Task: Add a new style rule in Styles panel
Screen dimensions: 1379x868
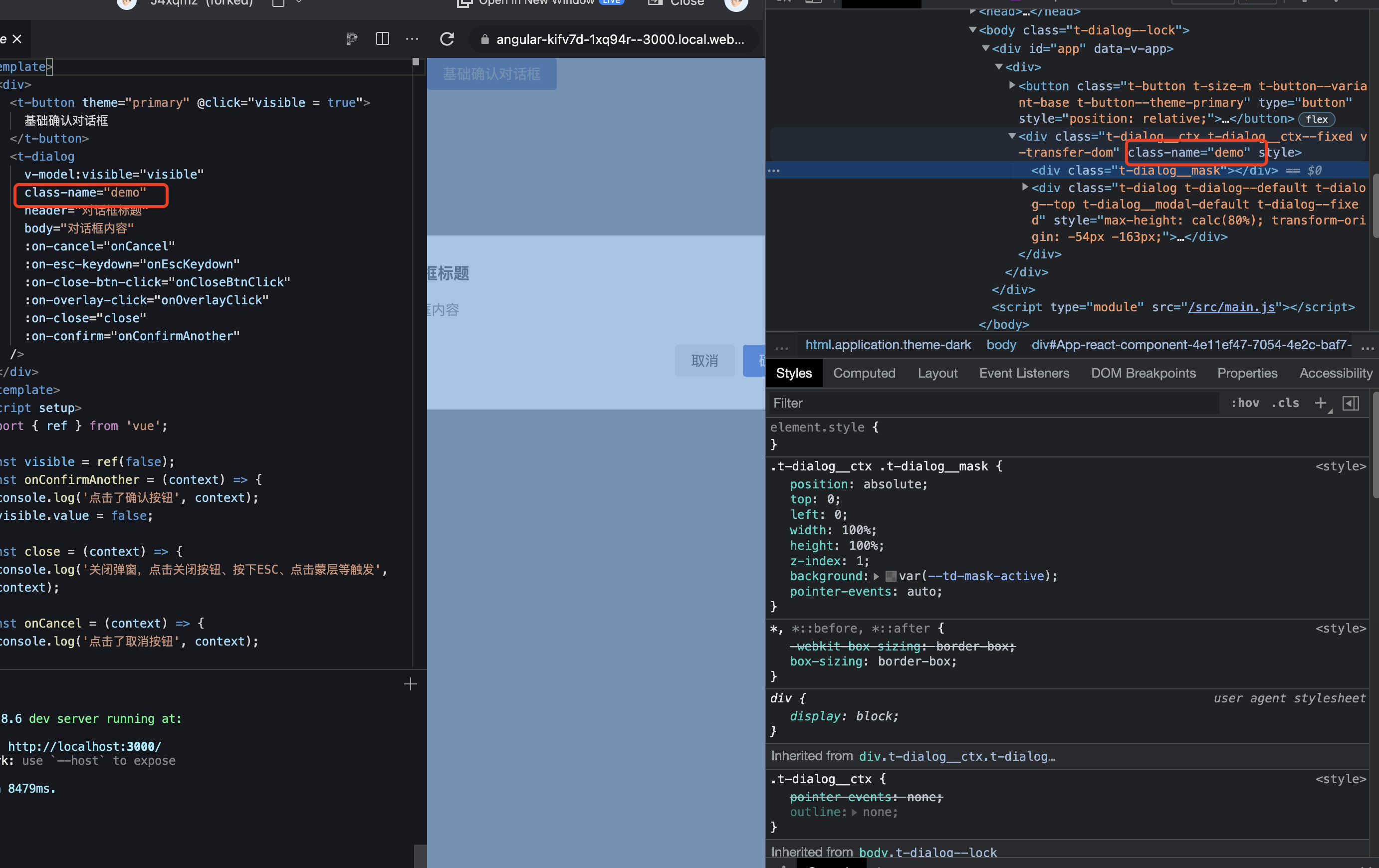Action: (x=1321, y=403)
